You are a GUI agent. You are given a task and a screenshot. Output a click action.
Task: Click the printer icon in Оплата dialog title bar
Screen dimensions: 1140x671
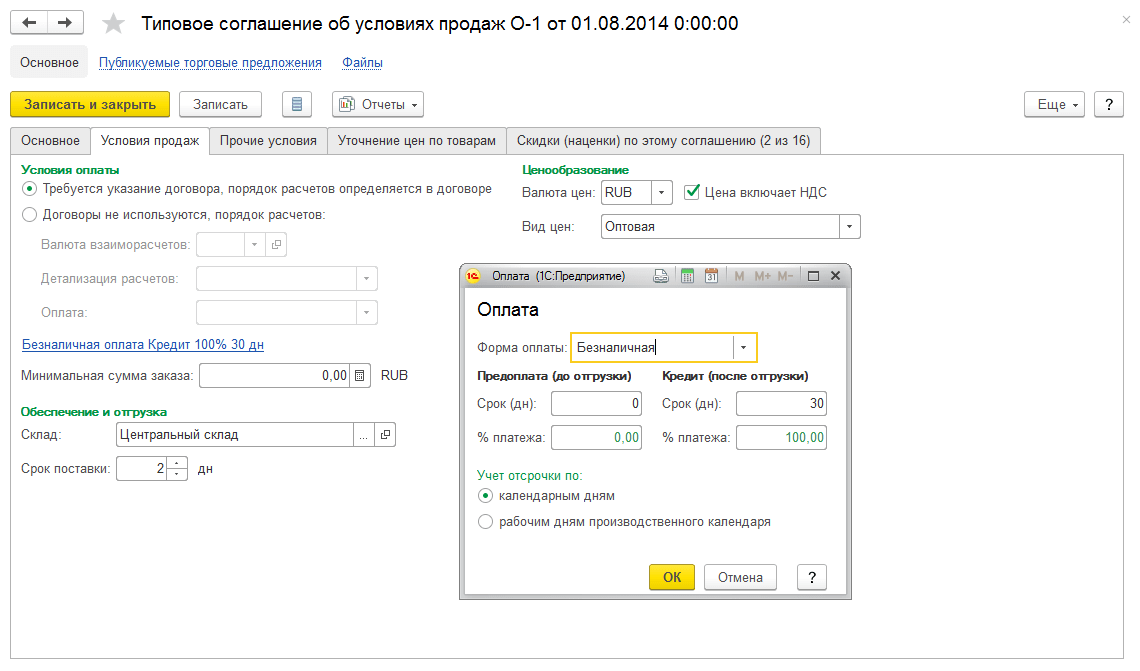(x=660, y=276)
